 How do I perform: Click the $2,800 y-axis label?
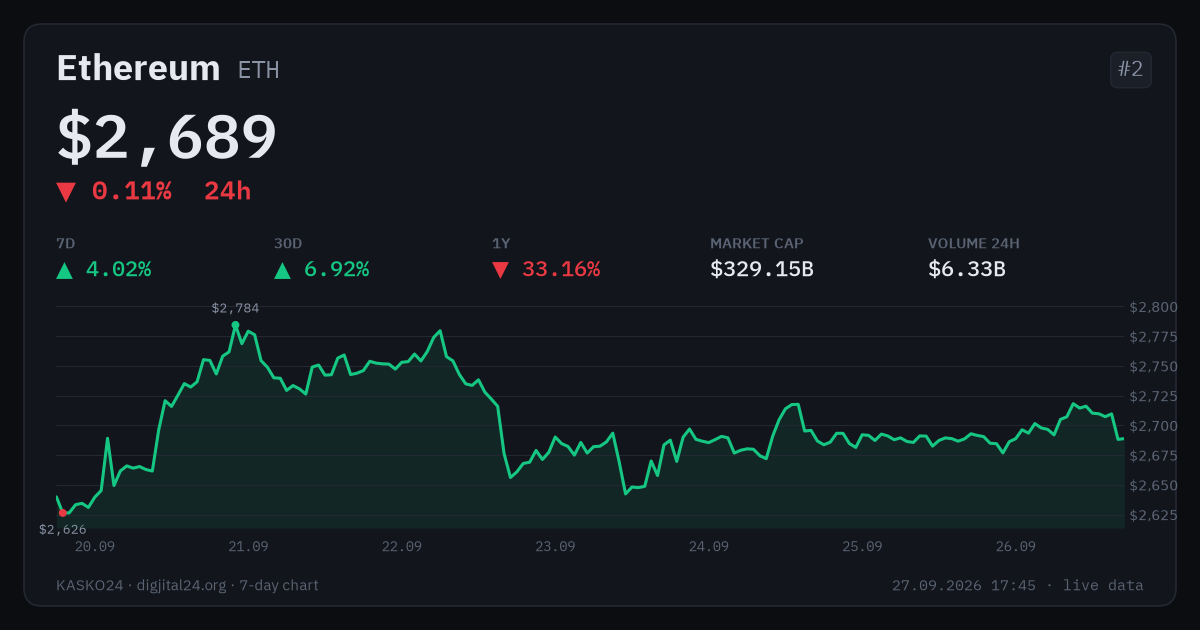(1153, 307)
